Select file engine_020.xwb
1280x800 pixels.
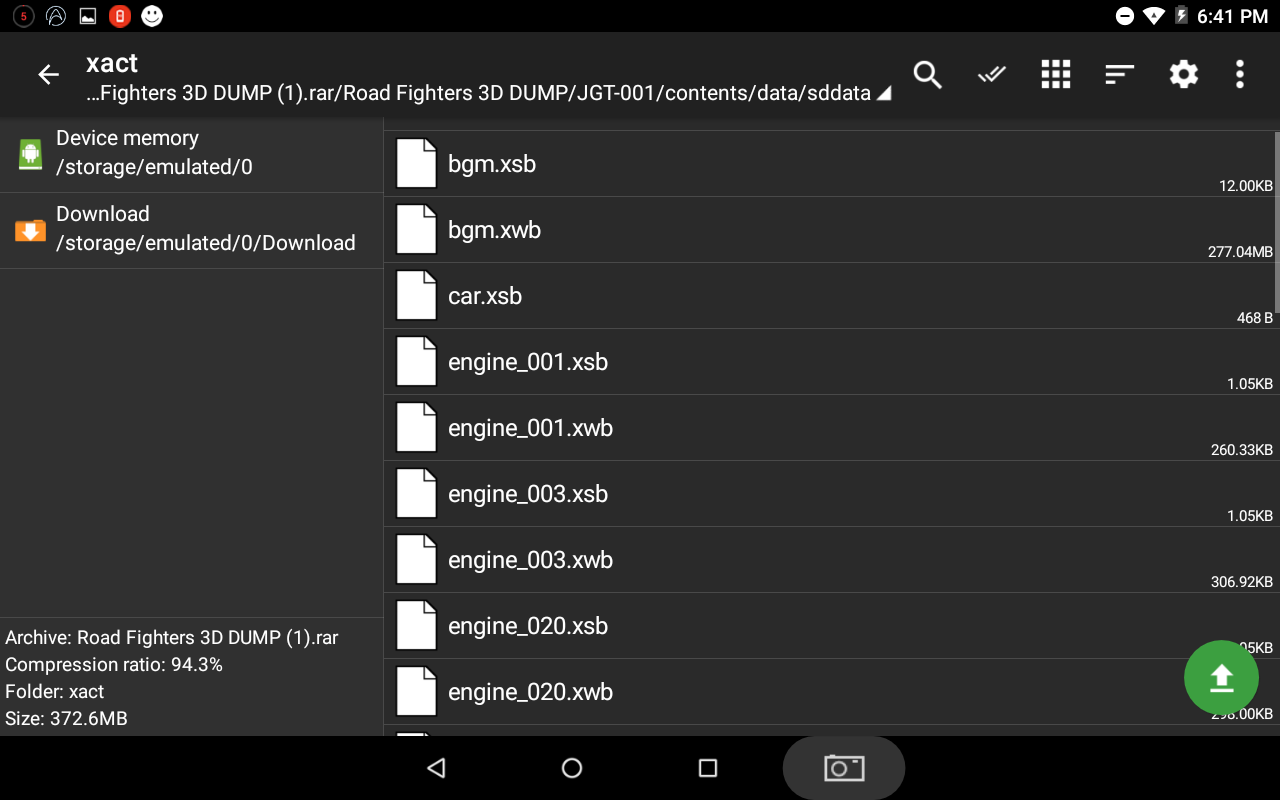pyautogui.click(x=830, y=692)
